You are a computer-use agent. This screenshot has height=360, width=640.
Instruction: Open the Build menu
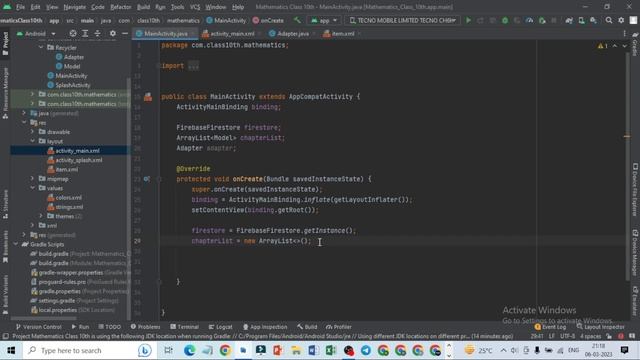click(x=143, y=7)
